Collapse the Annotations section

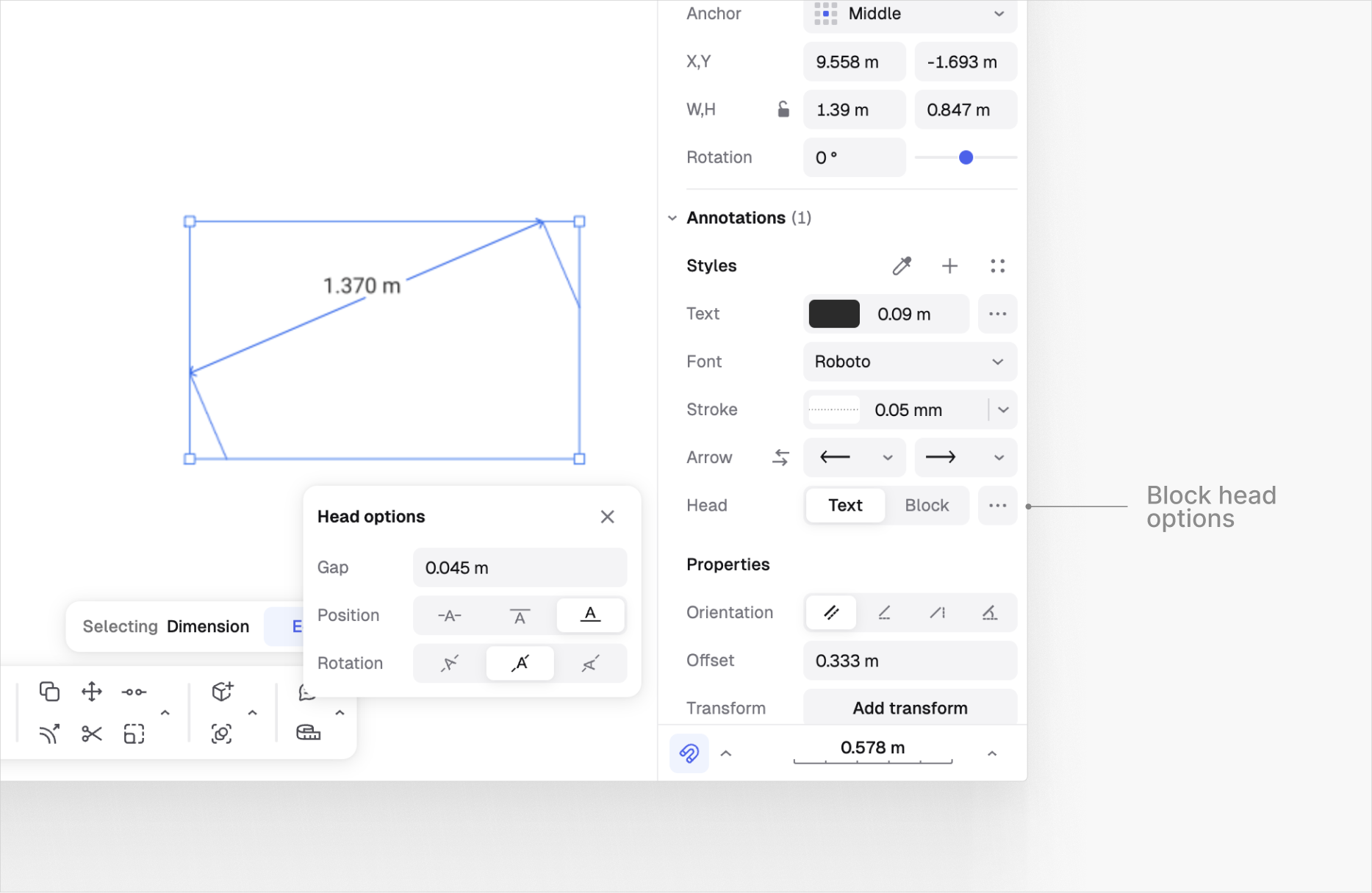[672, 218]
